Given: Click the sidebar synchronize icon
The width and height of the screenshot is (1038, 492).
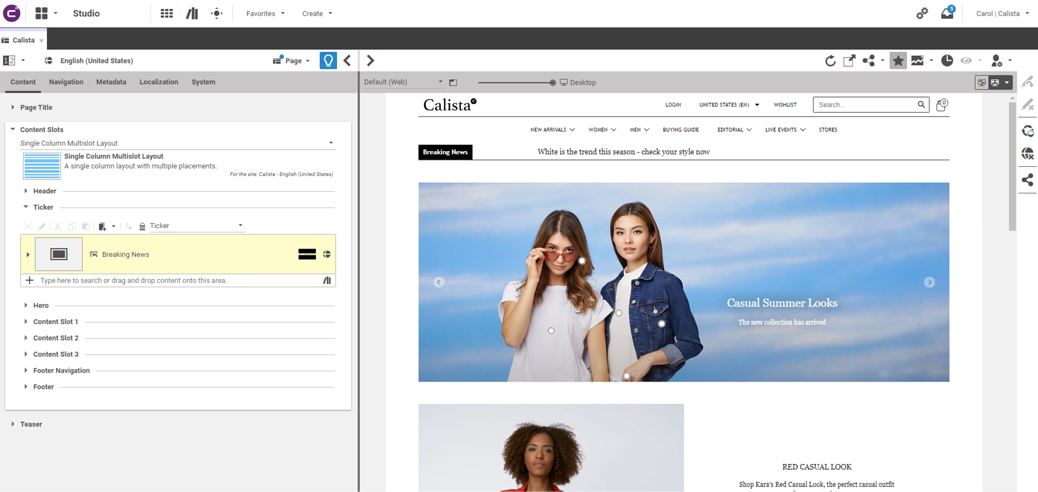Looking at the screenshot, I should [x=1027, y=130].
